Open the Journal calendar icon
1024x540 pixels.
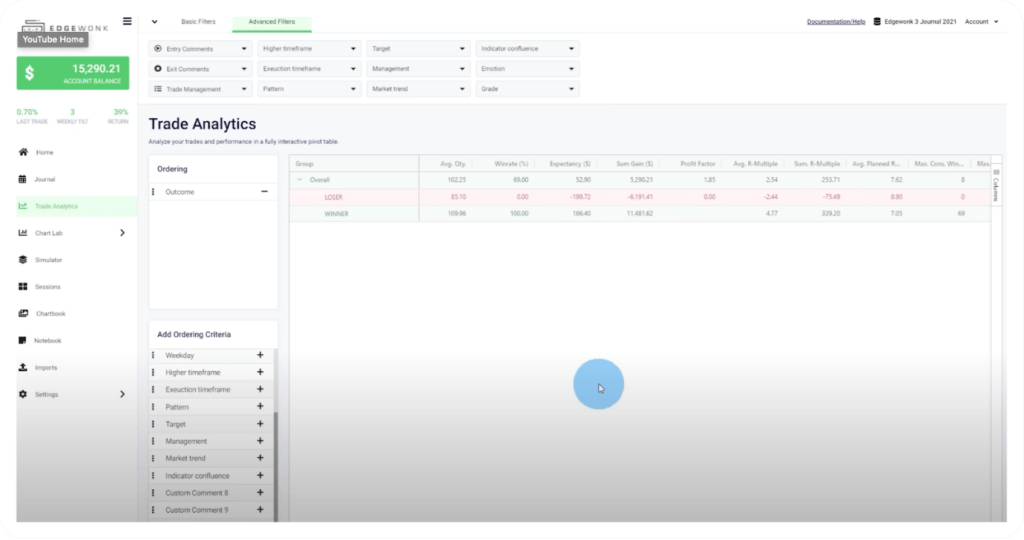point(22,179)
